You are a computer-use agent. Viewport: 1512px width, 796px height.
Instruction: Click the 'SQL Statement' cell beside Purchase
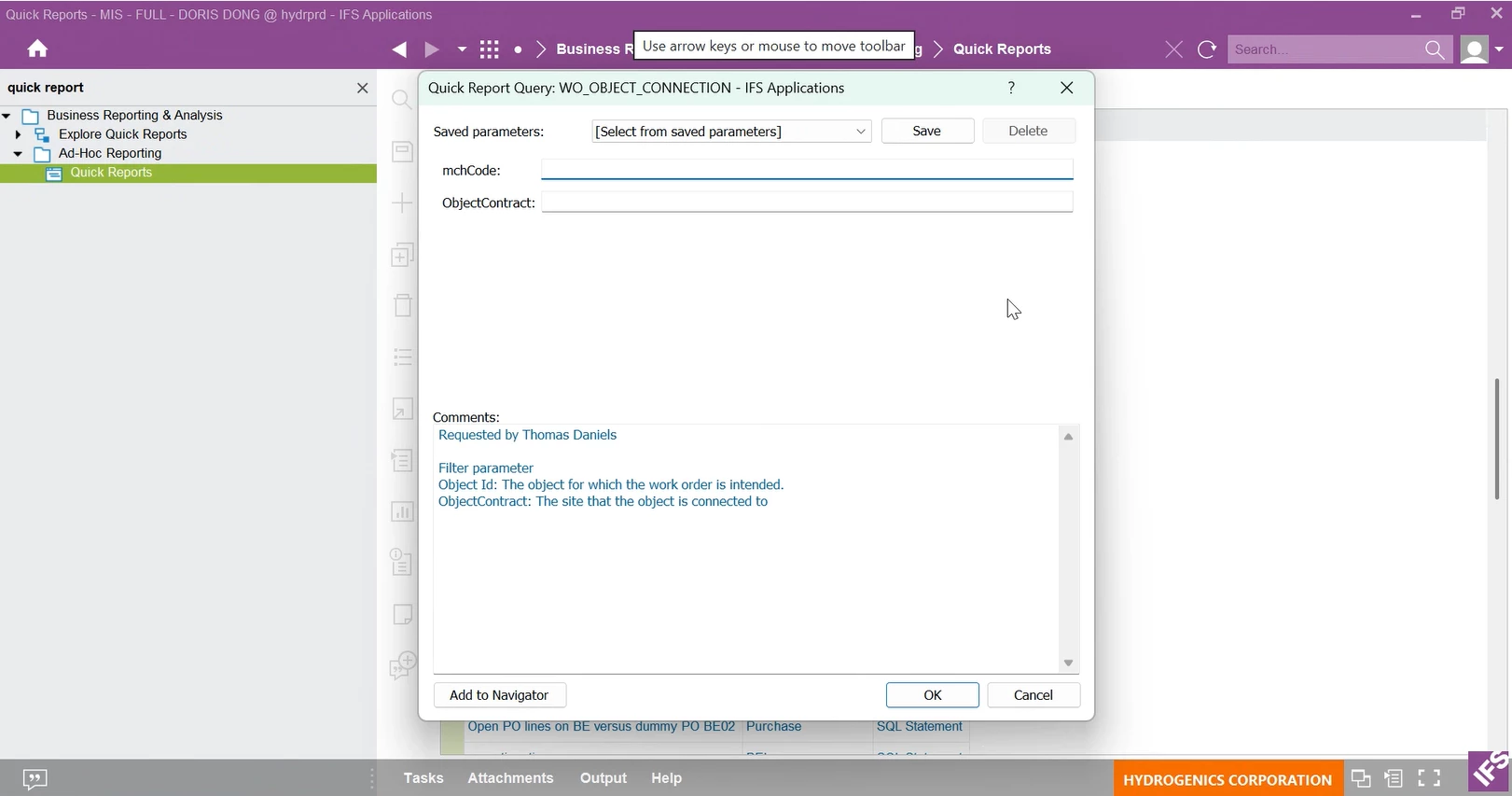pos(920,727)
